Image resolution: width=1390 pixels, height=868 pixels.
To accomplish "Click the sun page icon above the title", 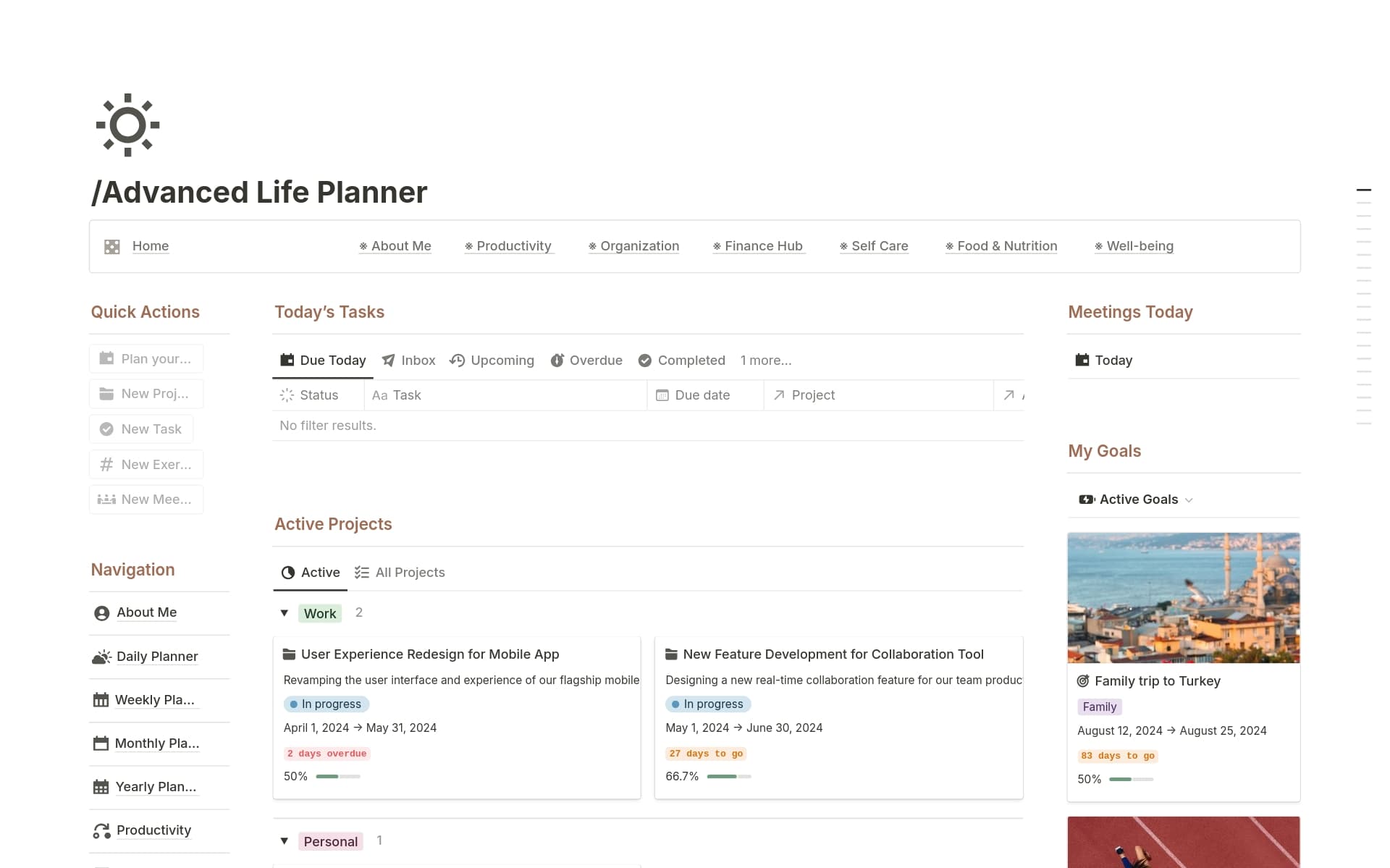I will (x=127, y=125).
